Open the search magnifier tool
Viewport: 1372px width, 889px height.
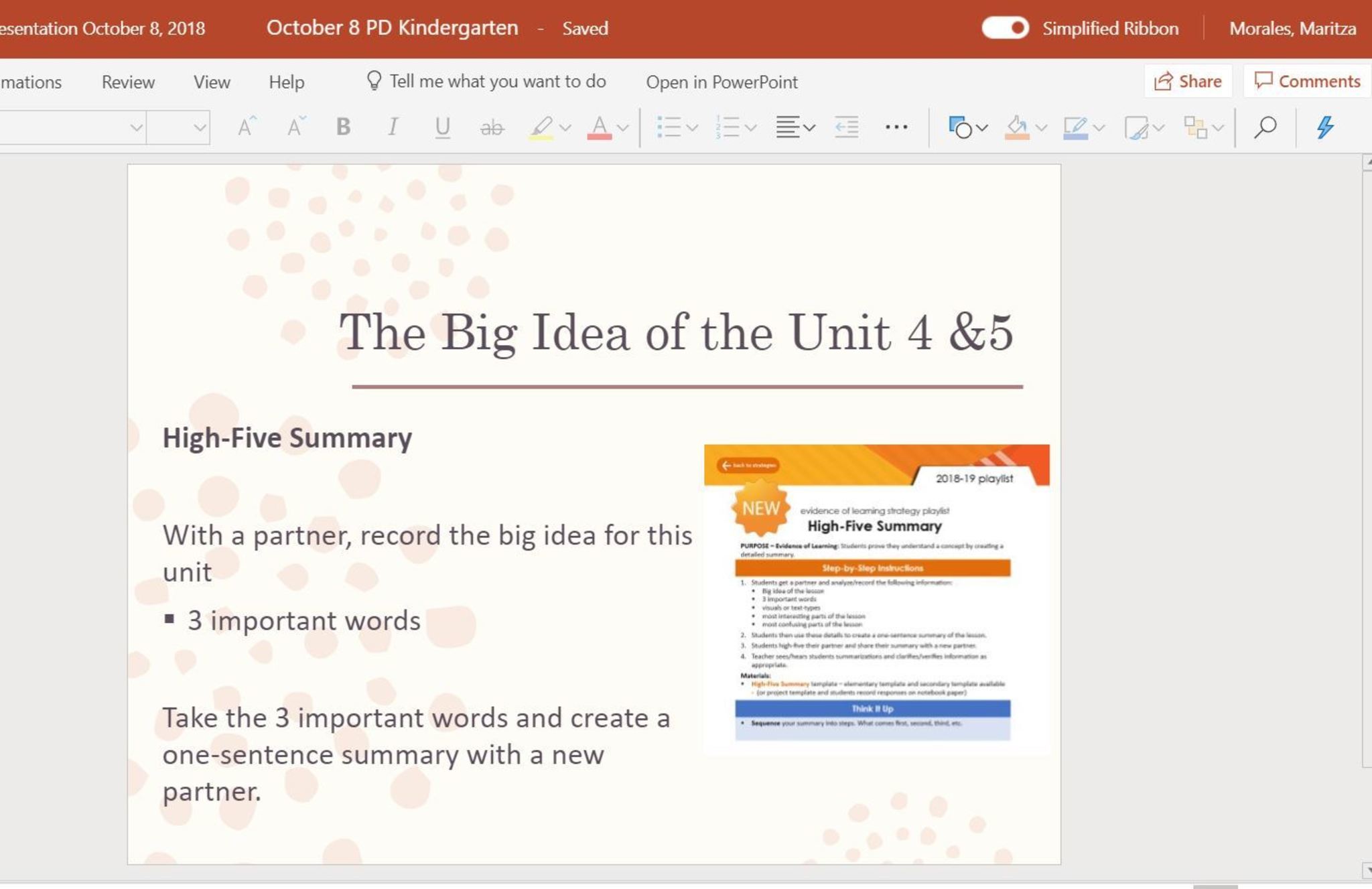1265,127
